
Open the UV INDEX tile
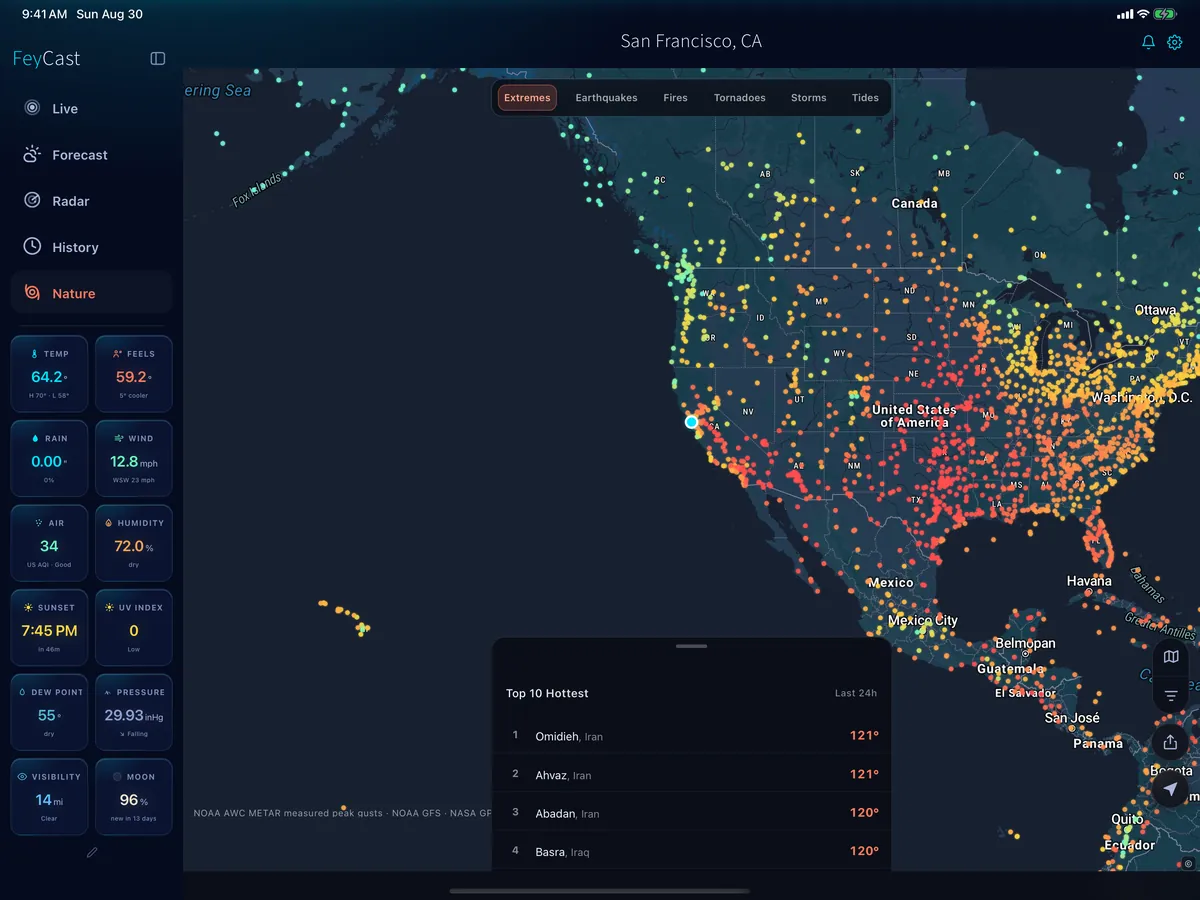[x=134, y=628]
